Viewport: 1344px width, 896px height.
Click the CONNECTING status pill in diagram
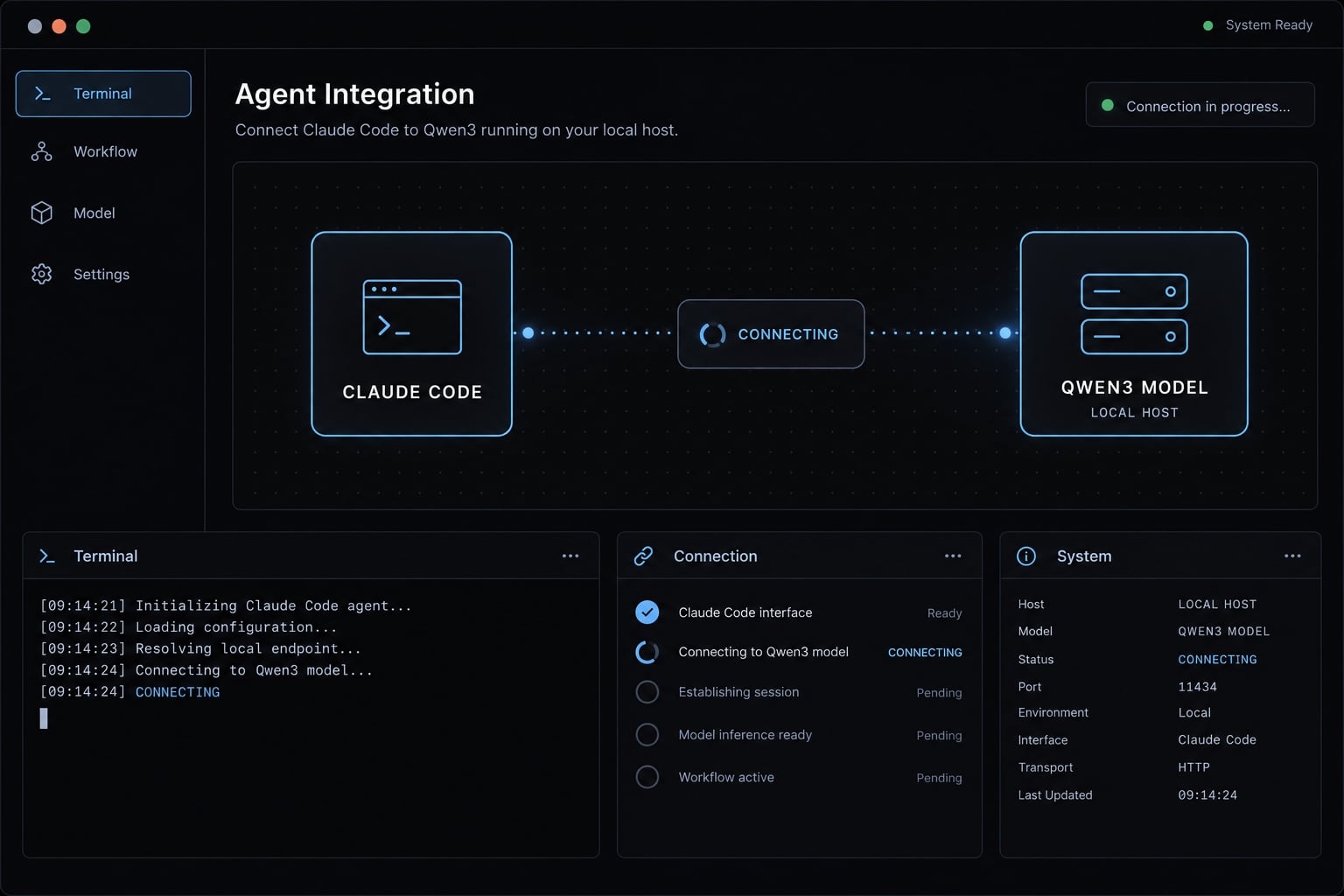771,334
